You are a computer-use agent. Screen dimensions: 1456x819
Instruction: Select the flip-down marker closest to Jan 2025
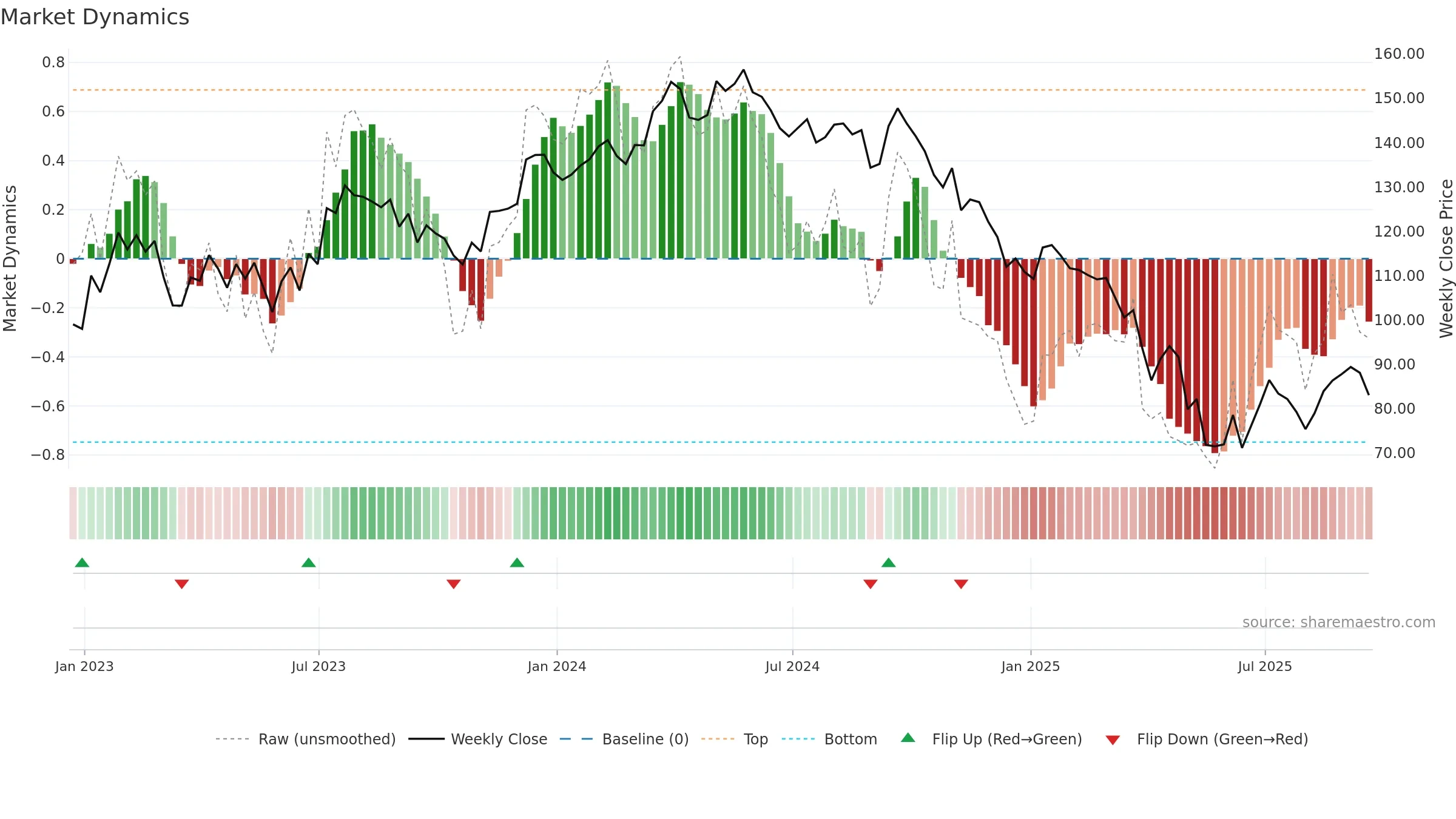click(x=961, y=584)
